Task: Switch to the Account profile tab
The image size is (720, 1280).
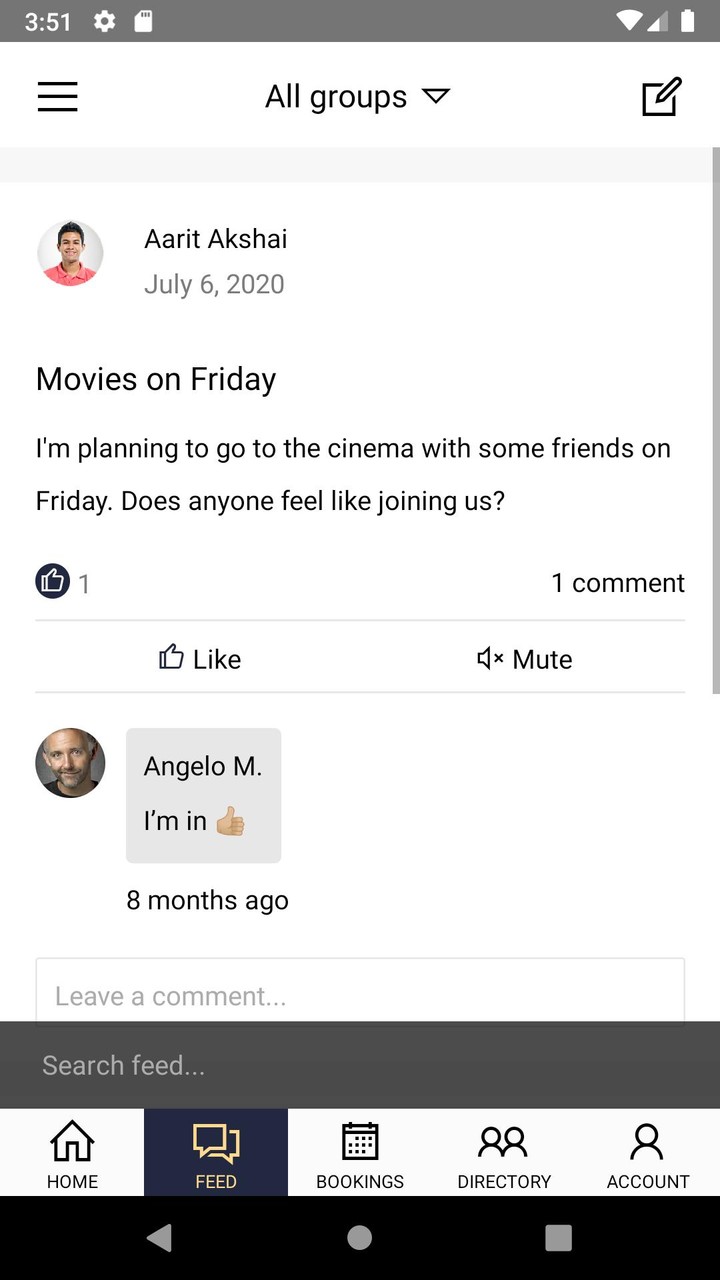Action: coord(647,1152)
